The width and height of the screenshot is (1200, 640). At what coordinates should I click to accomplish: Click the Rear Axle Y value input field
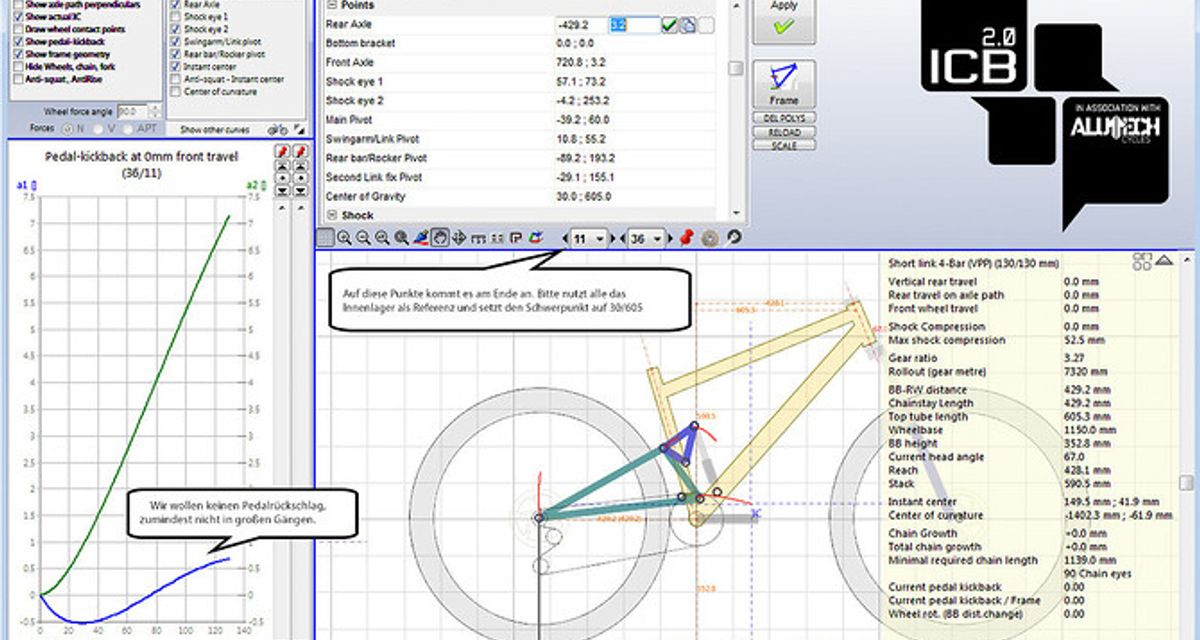click(x=634, y=25)
